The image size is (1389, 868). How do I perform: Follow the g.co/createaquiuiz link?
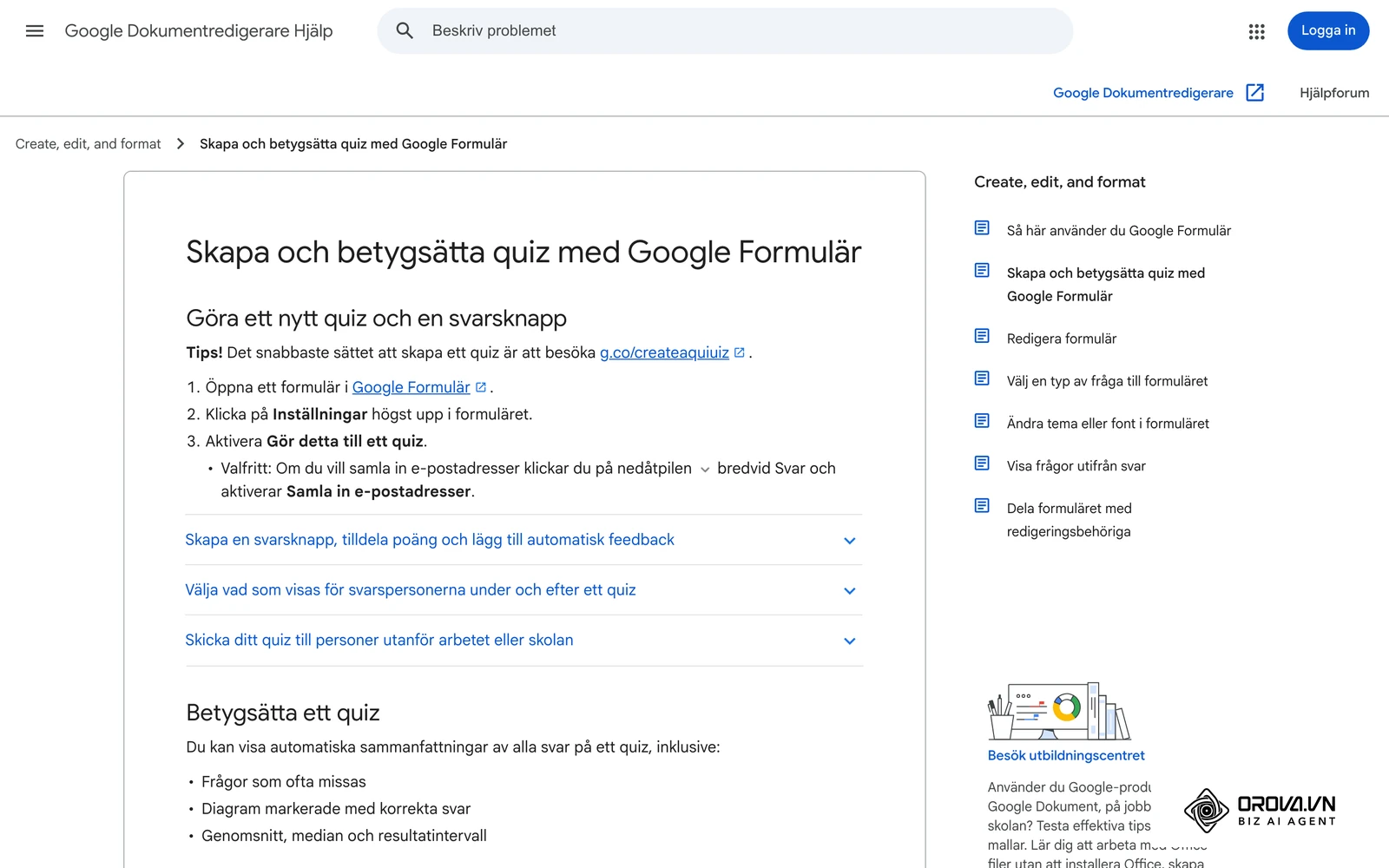pos(664,352)
